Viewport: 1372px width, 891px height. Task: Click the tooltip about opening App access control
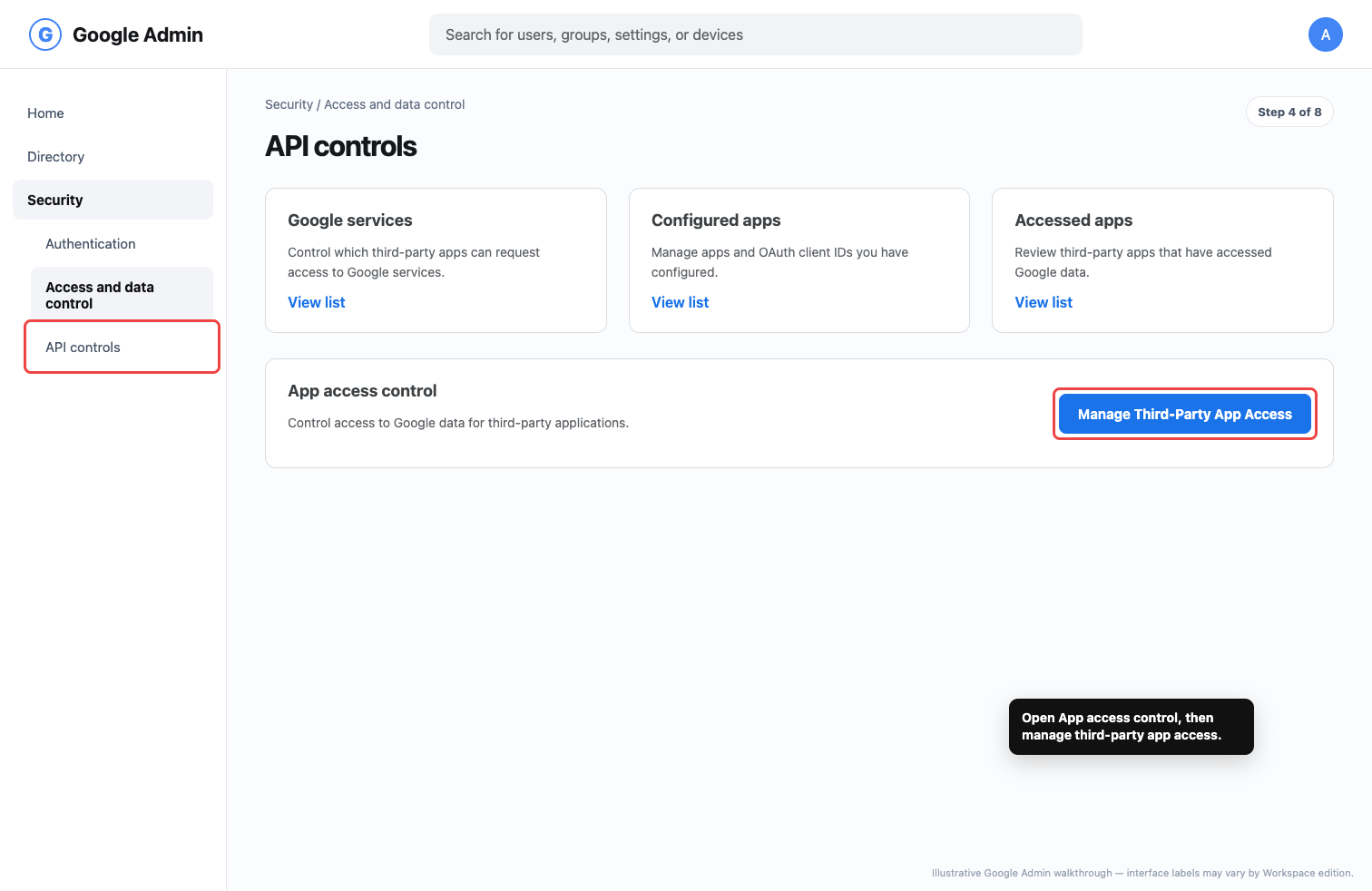tap(1131, 726)
